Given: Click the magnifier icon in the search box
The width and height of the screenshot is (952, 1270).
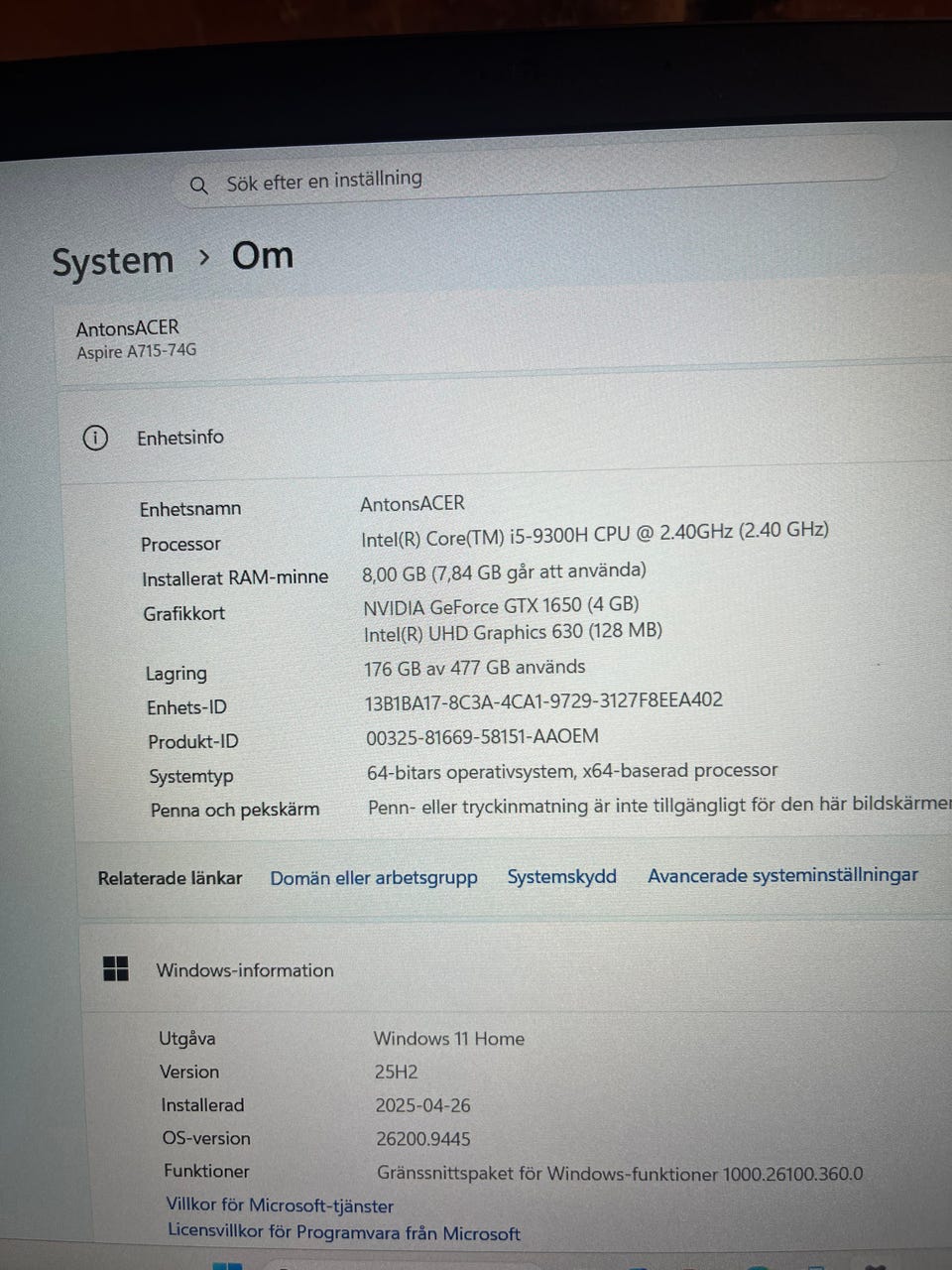Looking at the screenshot, I should pyautogui.click(x=198, y=186).
